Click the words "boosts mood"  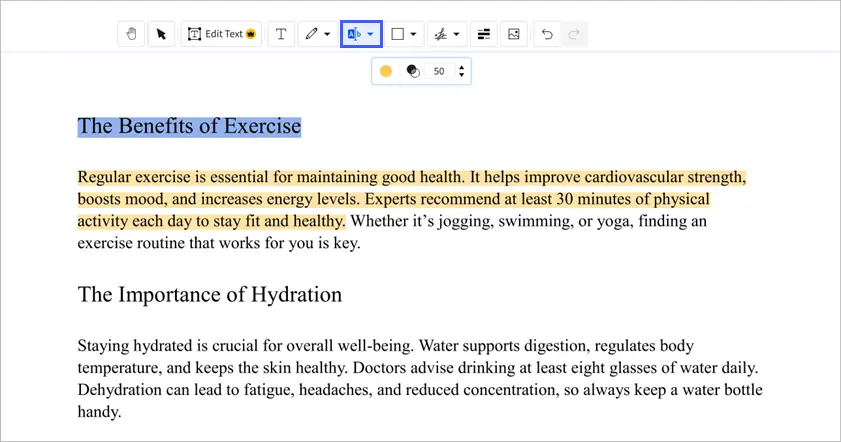coord(122,200)
